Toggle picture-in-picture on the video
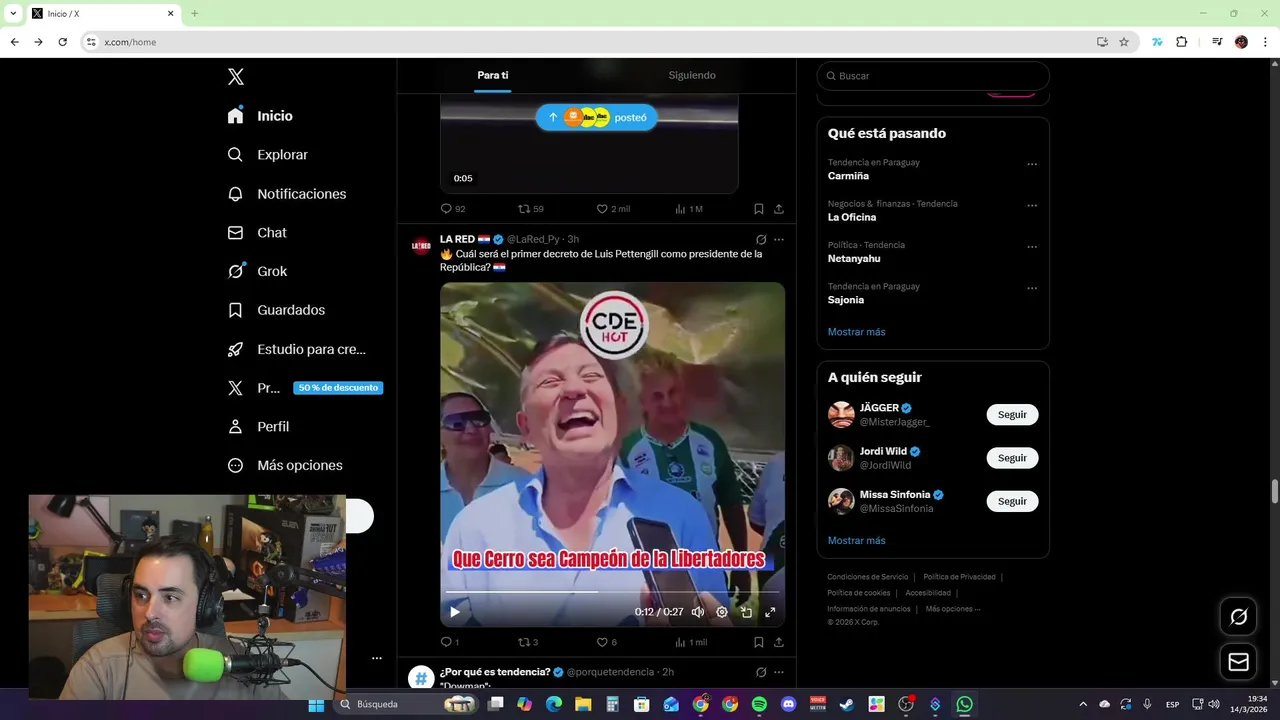The width and height of the screenshot is (1280, 720). click(746, 612)
